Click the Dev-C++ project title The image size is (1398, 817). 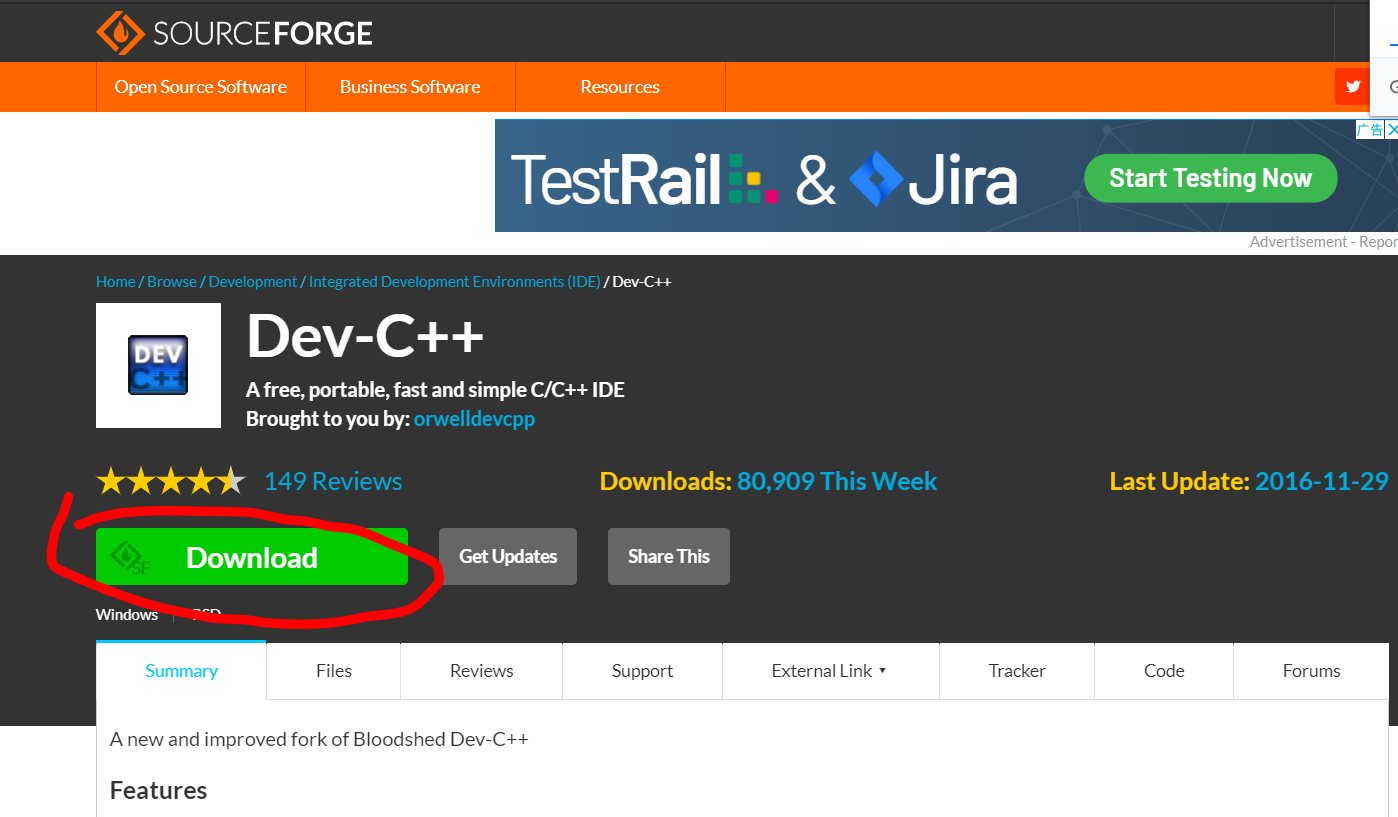365,336
